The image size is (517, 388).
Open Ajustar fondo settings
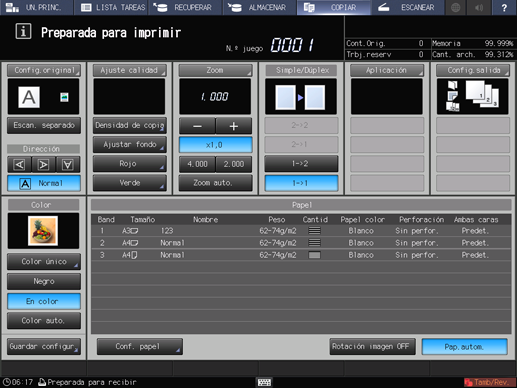click(x=129, y=145)
